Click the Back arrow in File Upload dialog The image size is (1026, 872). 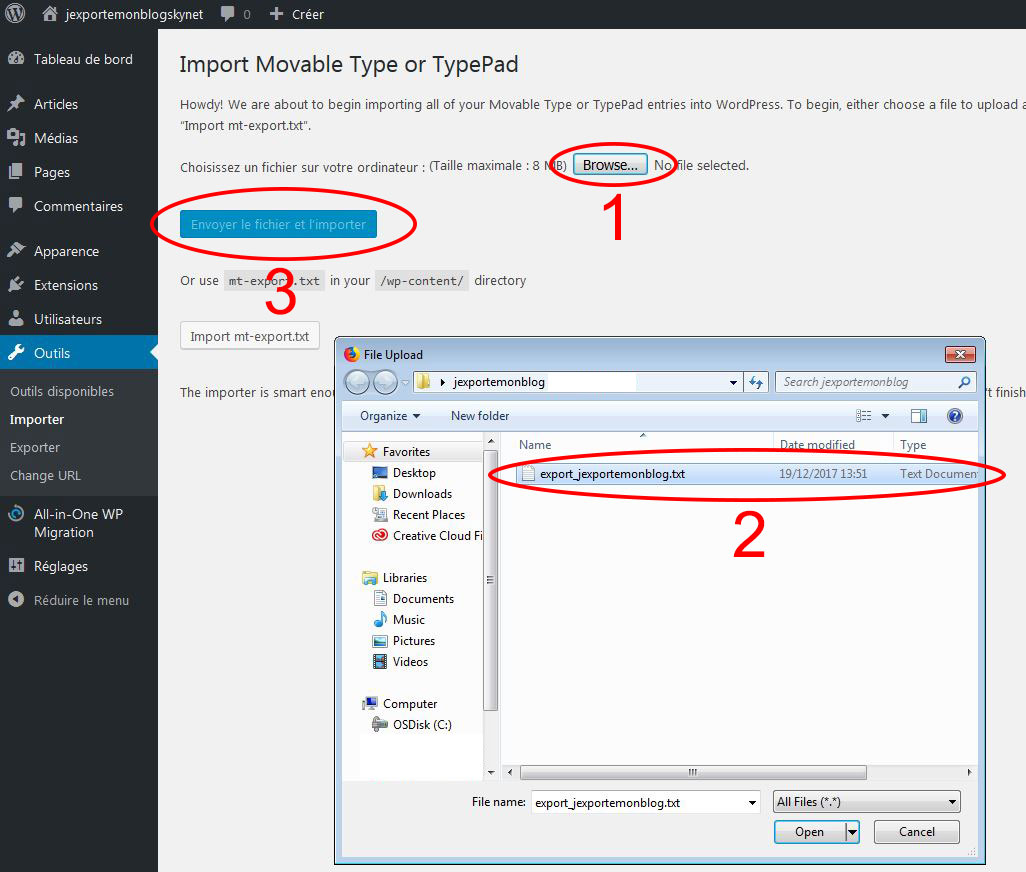pyautogui.click(x=357, y=382)
